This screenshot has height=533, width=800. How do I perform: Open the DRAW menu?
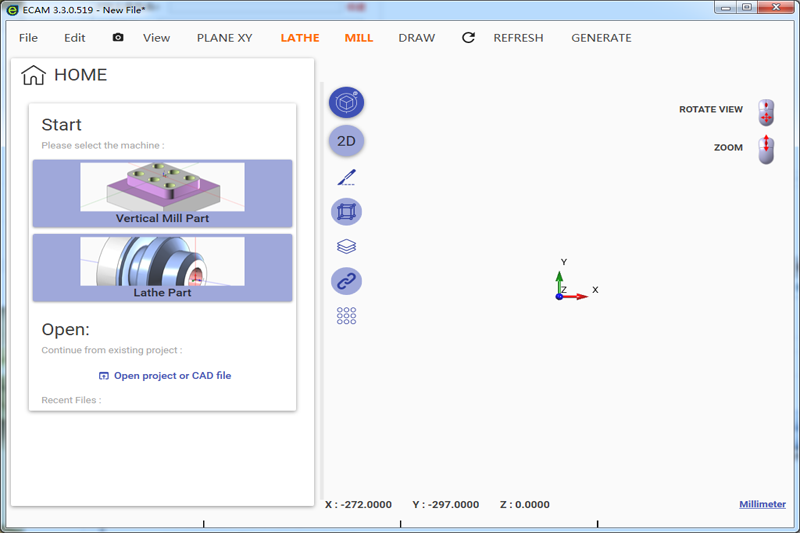pyautogui.click(x=417, y=38)
